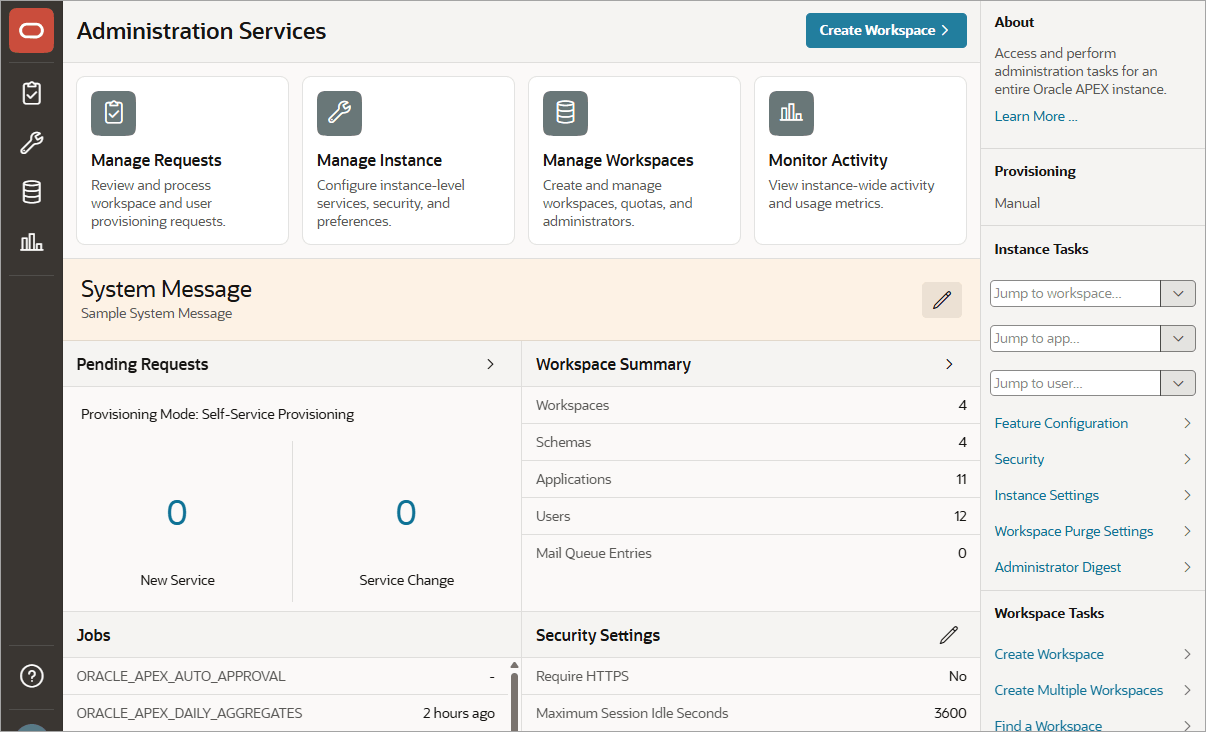Open Monitor Activity from the sidebar chart icon
1206x732 pixels.
pyautogui.click(x=31, y=241)
